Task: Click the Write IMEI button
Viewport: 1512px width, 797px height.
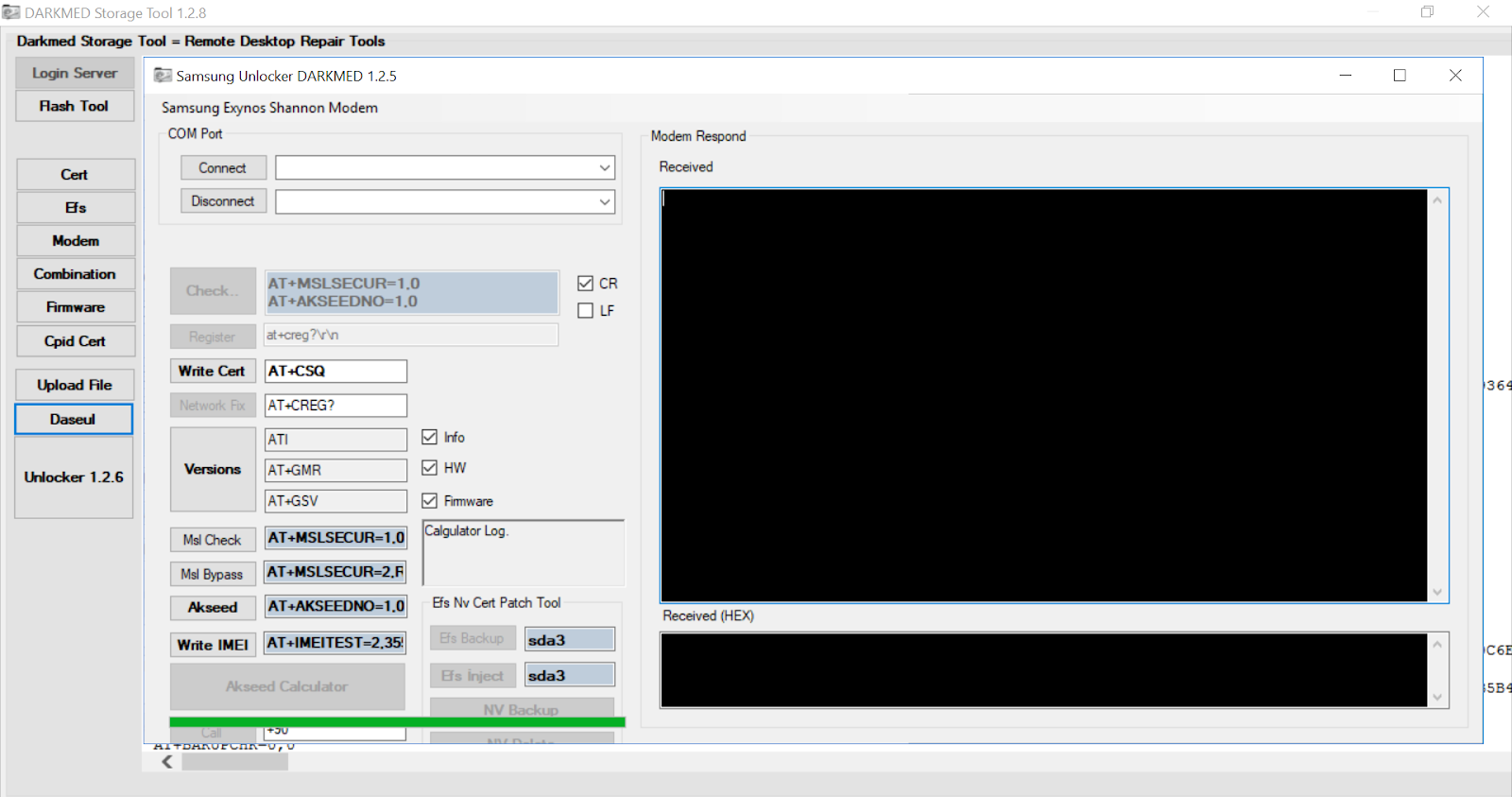Action: [x=213, y=645]
